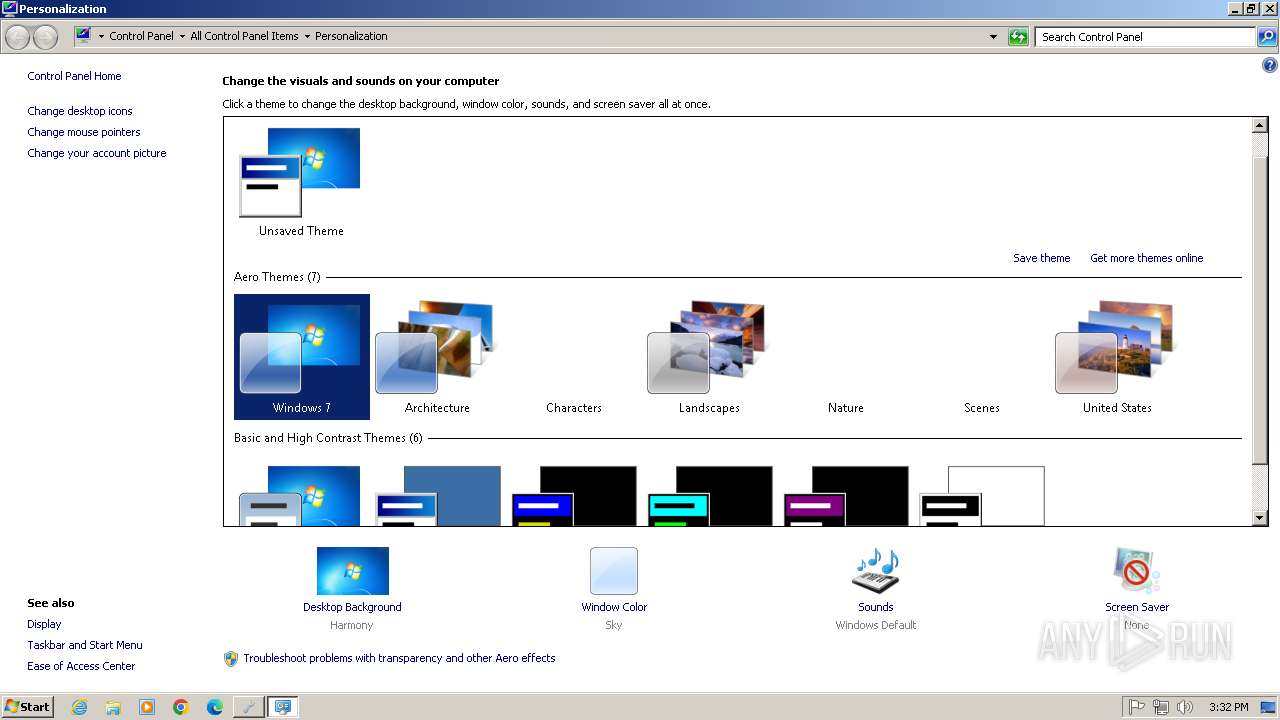Click the Control Panel breadcrumb
Screen dimensions: 1280x720
[141, 36]
